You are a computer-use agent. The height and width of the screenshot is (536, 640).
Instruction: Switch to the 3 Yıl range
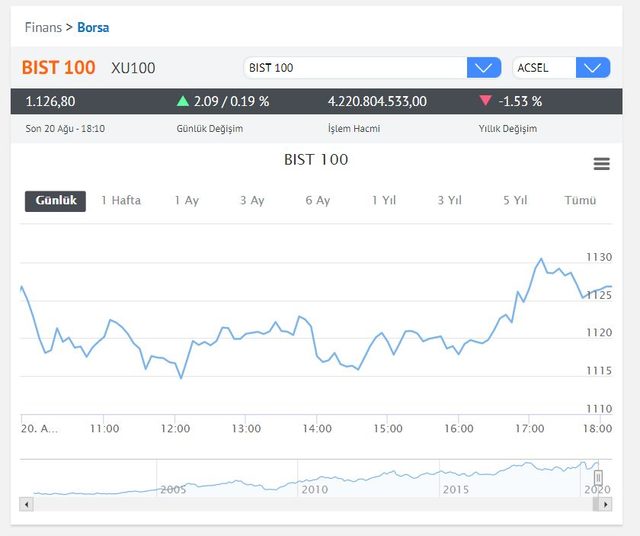[449, 200]
